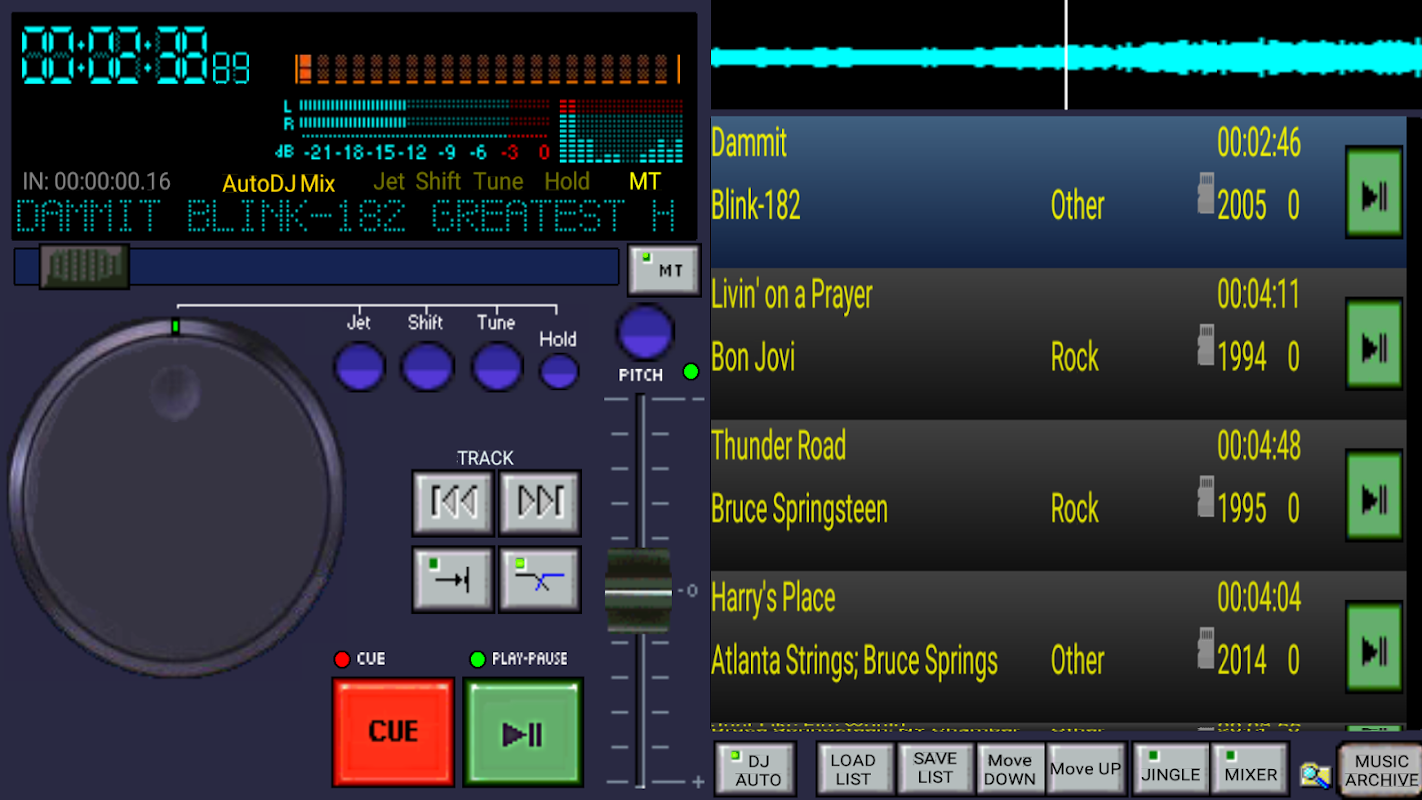Load Dammit with its green play icon
Viewport: 1422px width, 800px height.
click(x=1373, y=193)
